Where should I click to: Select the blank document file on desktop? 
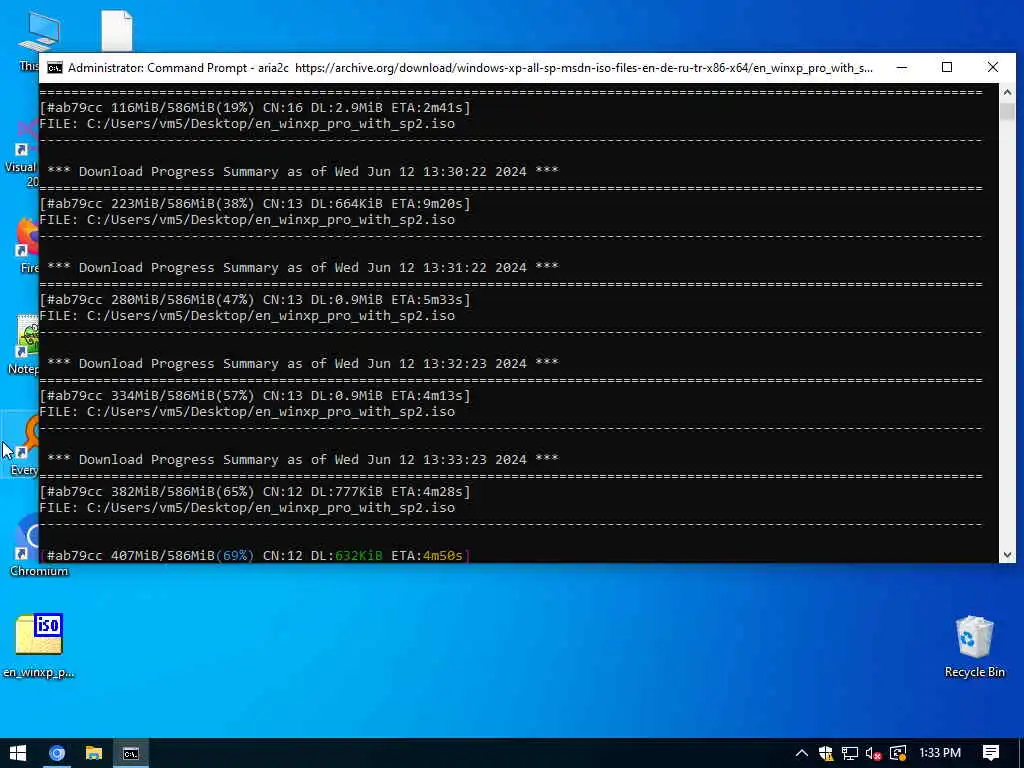pyautogui.click(x=117, y=30)
